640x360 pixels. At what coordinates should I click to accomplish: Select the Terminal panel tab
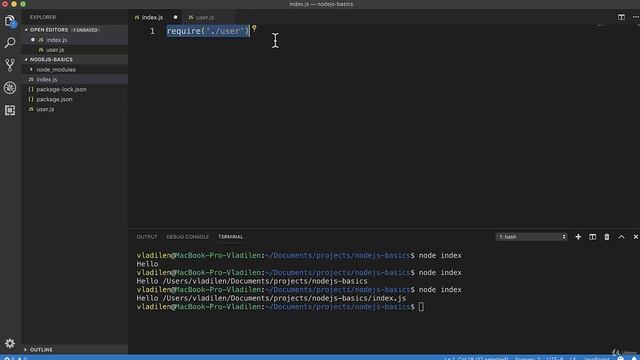(x=231, y=237)
